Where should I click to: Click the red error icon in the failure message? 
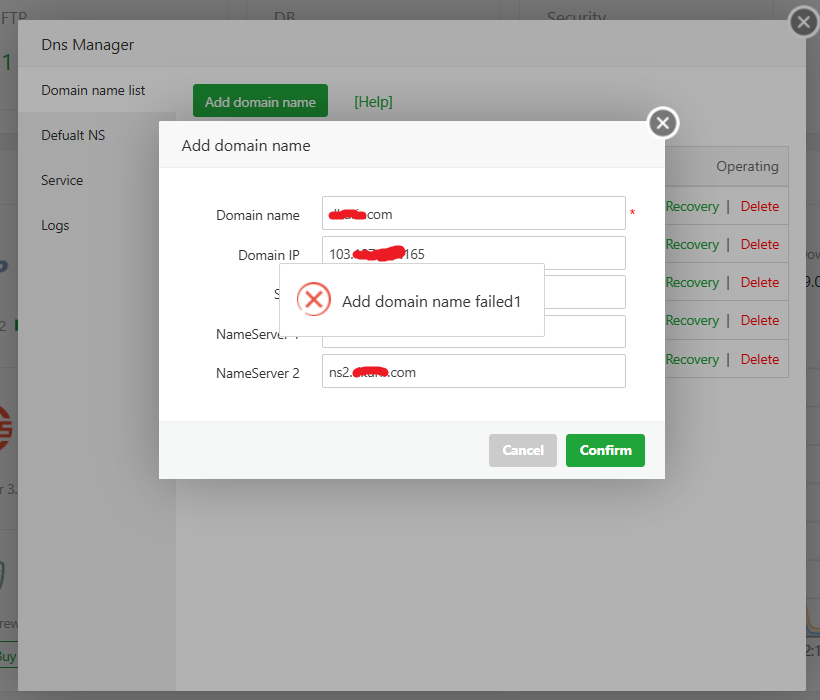(x=313, y=299)
